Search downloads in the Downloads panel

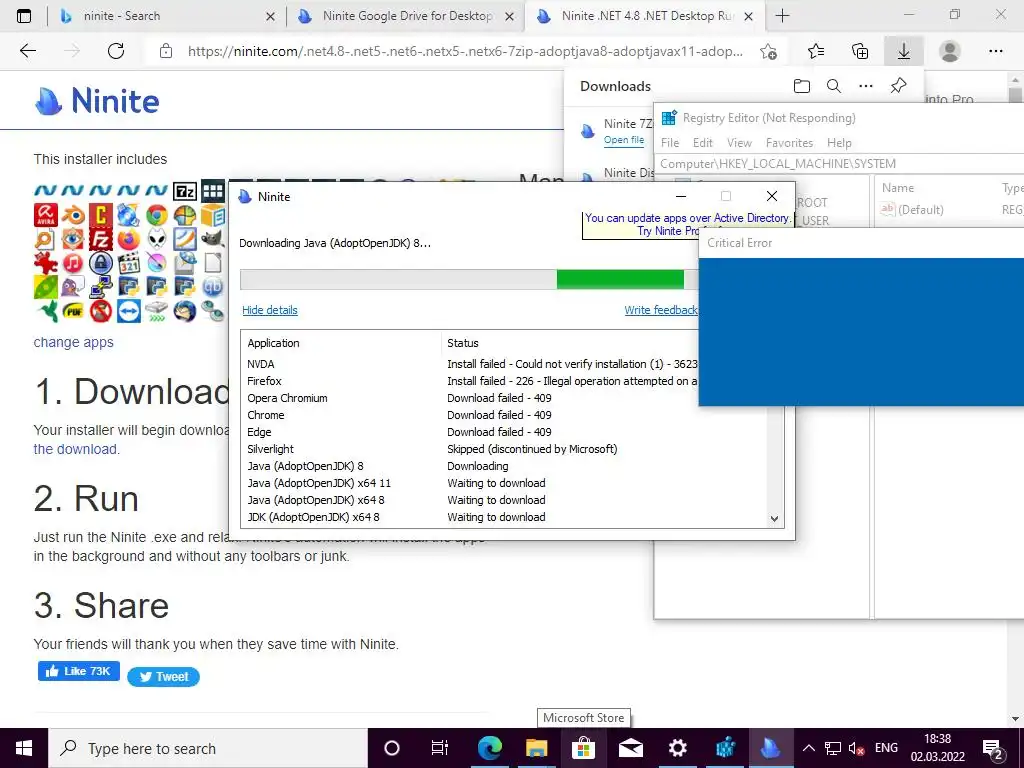[x=834, y=86]
